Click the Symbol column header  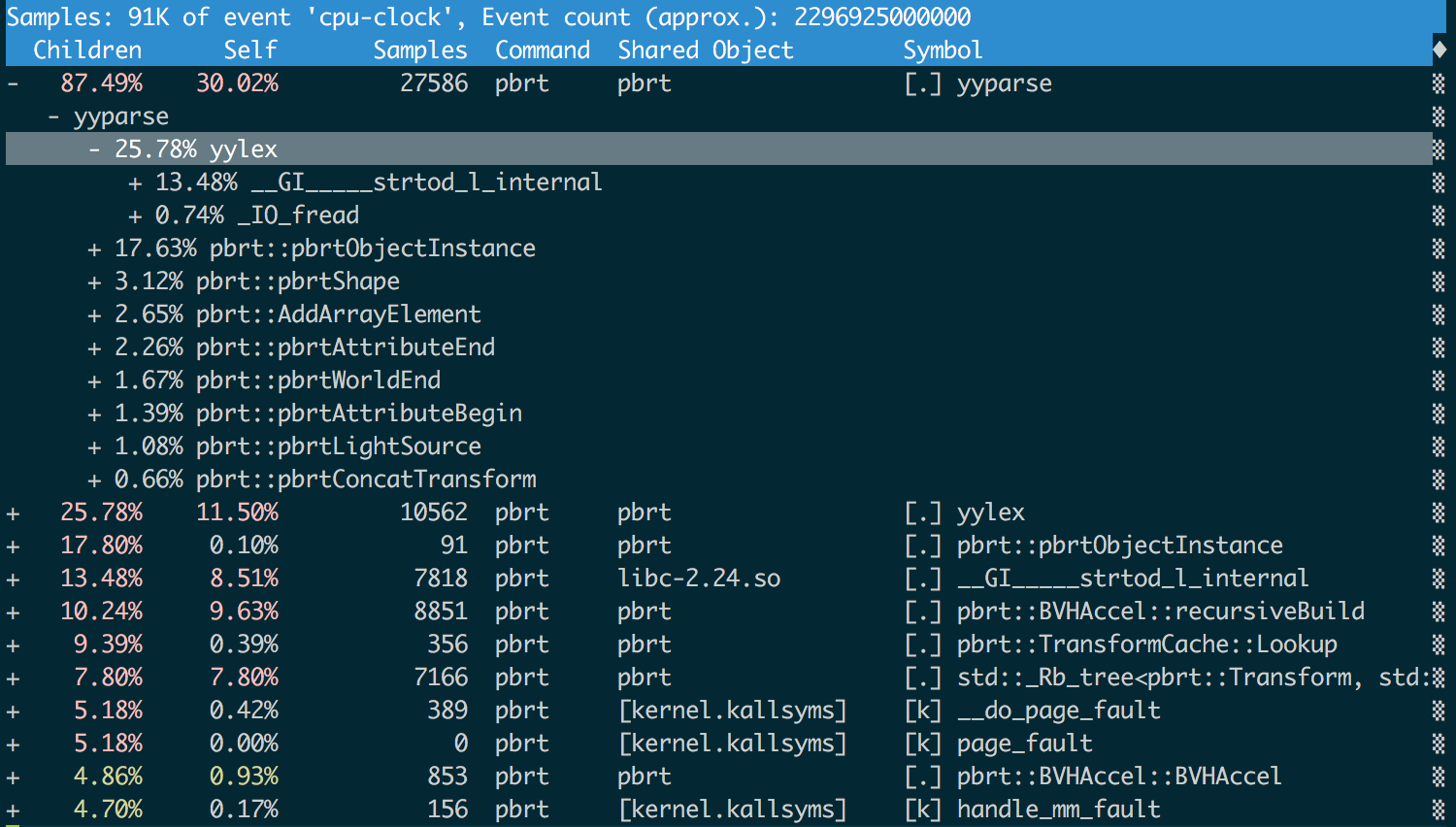(942, 50)
